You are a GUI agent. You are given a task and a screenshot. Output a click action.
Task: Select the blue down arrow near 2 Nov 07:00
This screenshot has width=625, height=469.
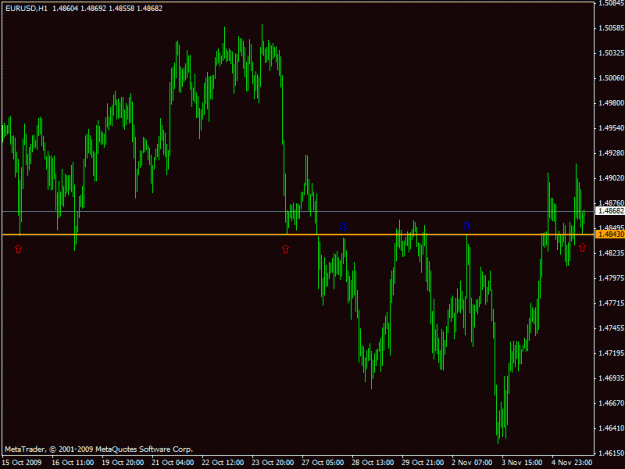tap(467, 226)
